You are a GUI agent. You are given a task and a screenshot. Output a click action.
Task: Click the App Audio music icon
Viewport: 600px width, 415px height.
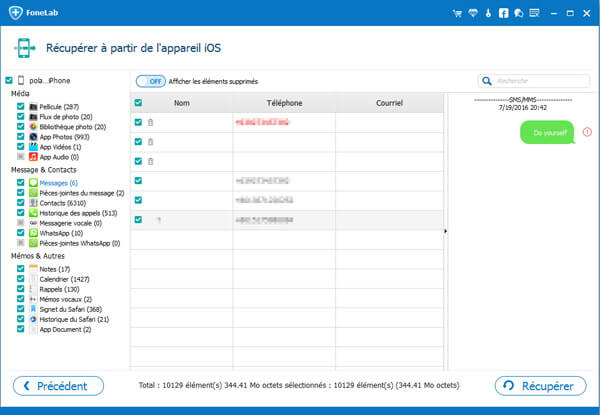click(x=33, y=157)
